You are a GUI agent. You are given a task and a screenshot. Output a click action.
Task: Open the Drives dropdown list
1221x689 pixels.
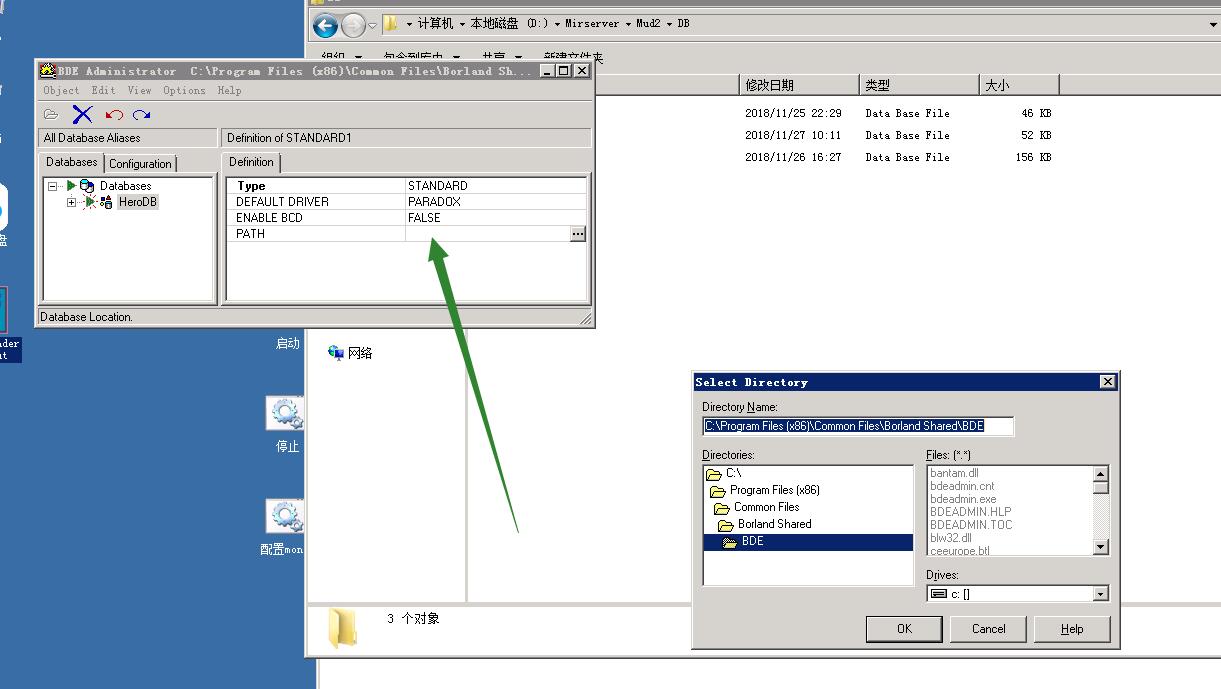coord(1100,594)
